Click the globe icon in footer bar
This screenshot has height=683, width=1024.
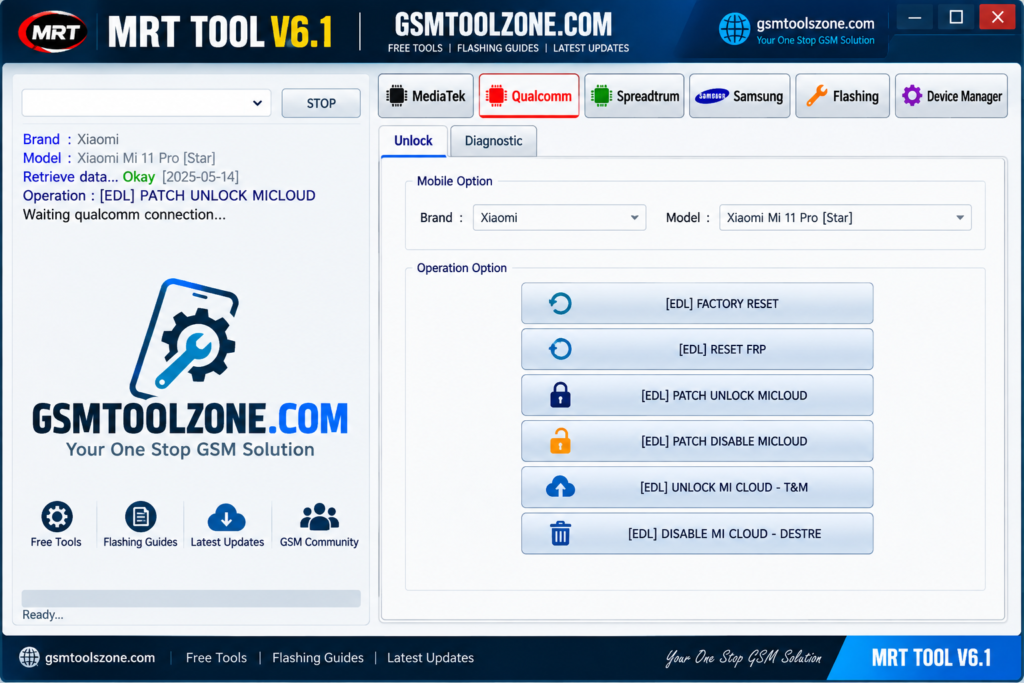tap(29, 657)
